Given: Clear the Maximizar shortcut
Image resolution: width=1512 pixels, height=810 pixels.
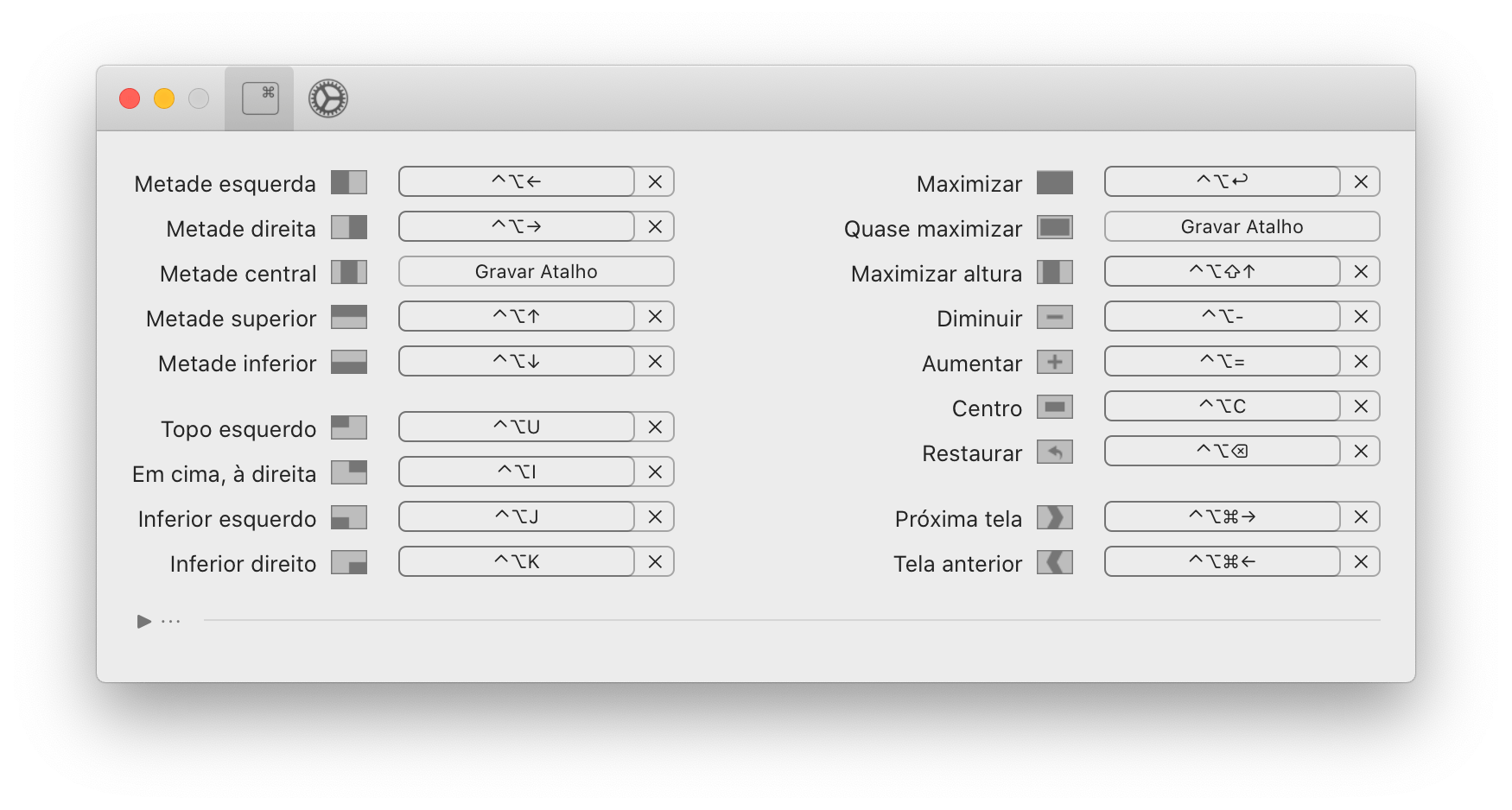Looking at the screenshot, I should pos(1361,182).
